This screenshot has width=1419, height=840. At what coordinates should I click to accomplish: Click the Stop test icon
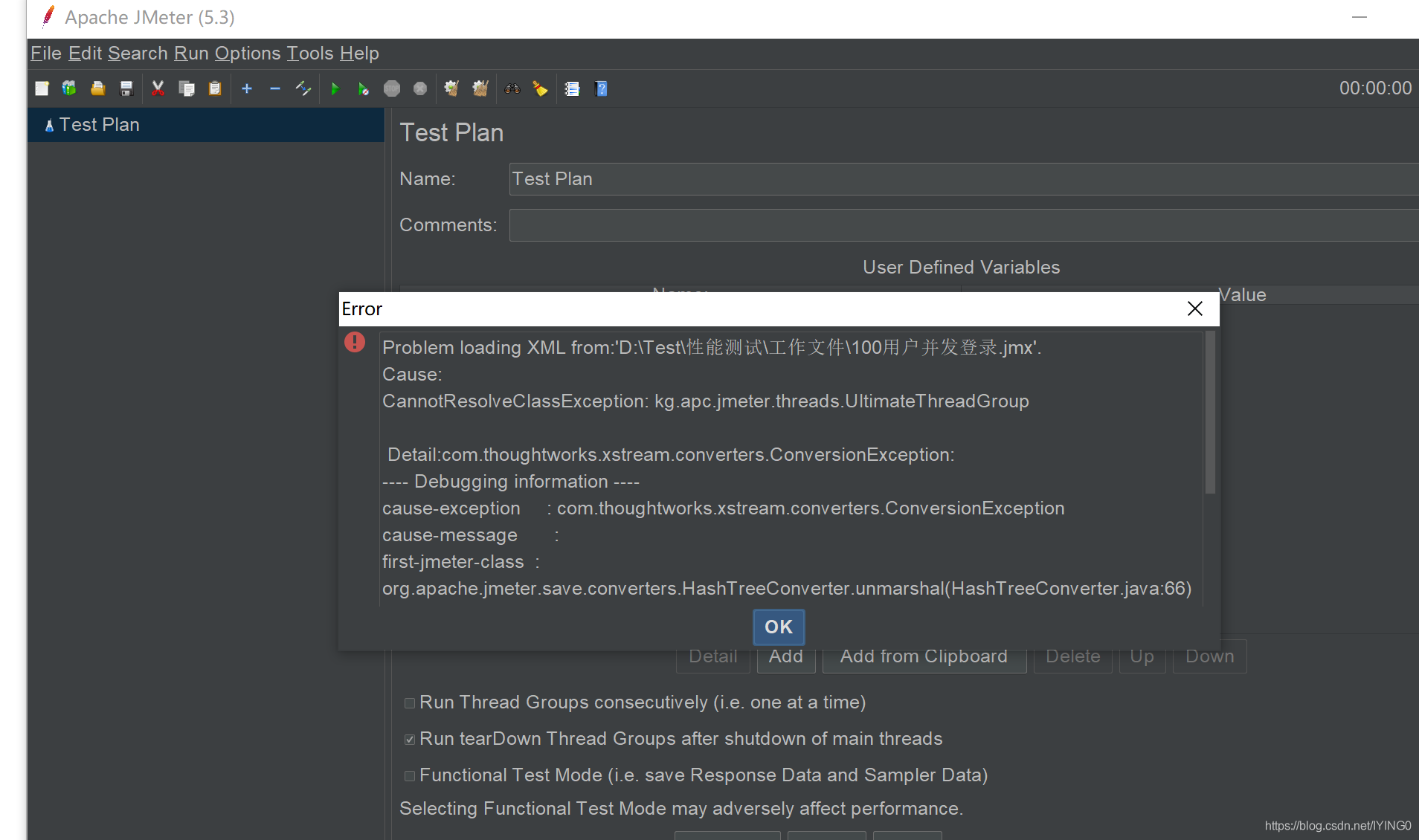pyautogui.click(x=392, y=88)
